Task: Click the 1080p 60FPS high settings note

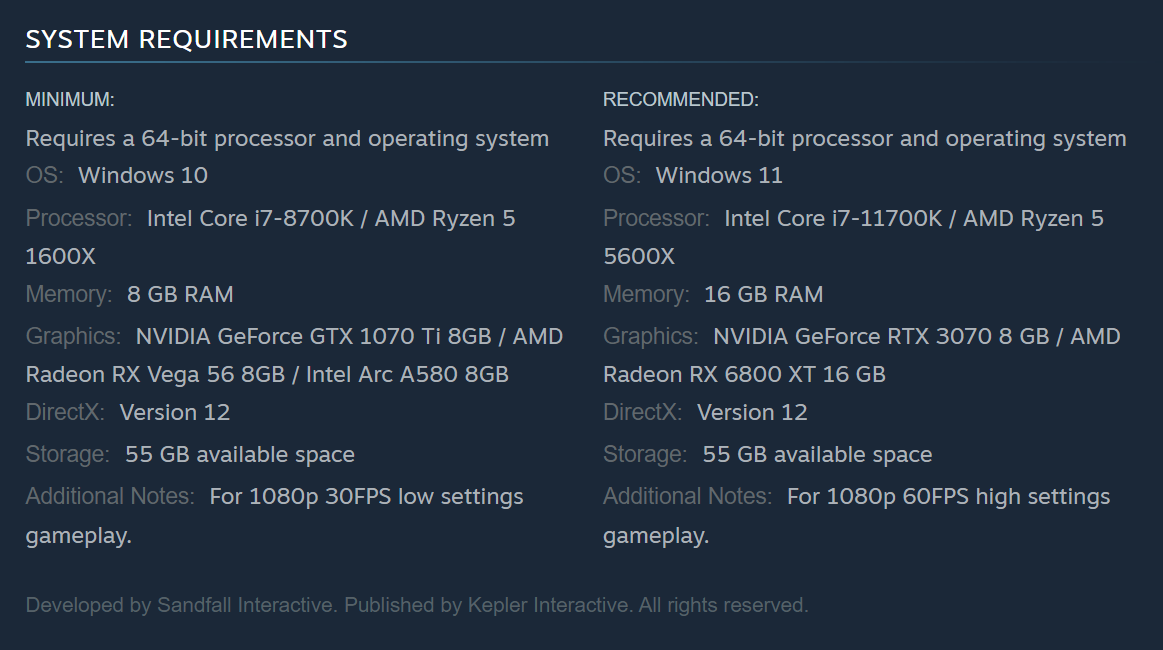Action: tap(948, 497)
